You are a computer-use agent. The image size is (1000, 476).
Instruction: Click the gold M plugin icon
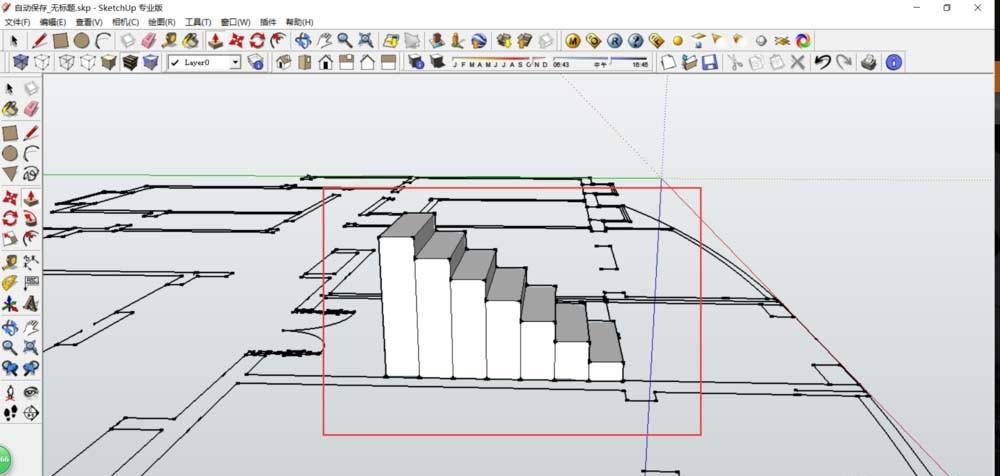pyautogui.click(x=572, y=41)
